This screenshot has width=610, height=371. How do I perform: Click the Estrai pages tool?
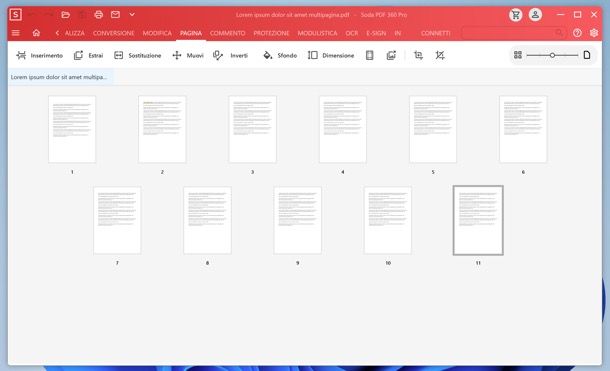(x=88, y=56)
